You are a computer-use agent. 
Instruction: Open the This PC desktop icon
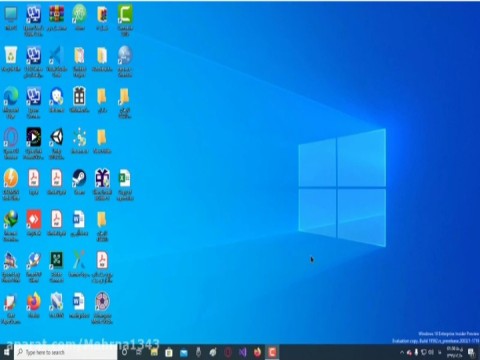(11, 18)
